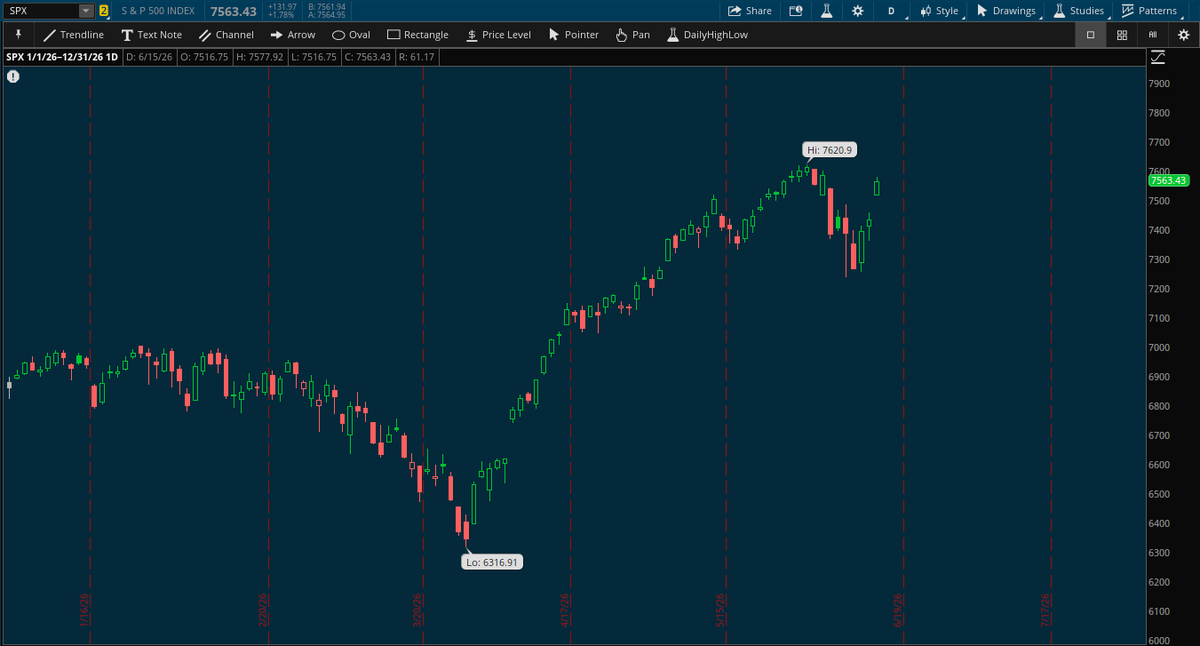The width and height of the screenshot is (1200, 646).
Task: Select the Text Note tool
Action: [x=152, y=34]
